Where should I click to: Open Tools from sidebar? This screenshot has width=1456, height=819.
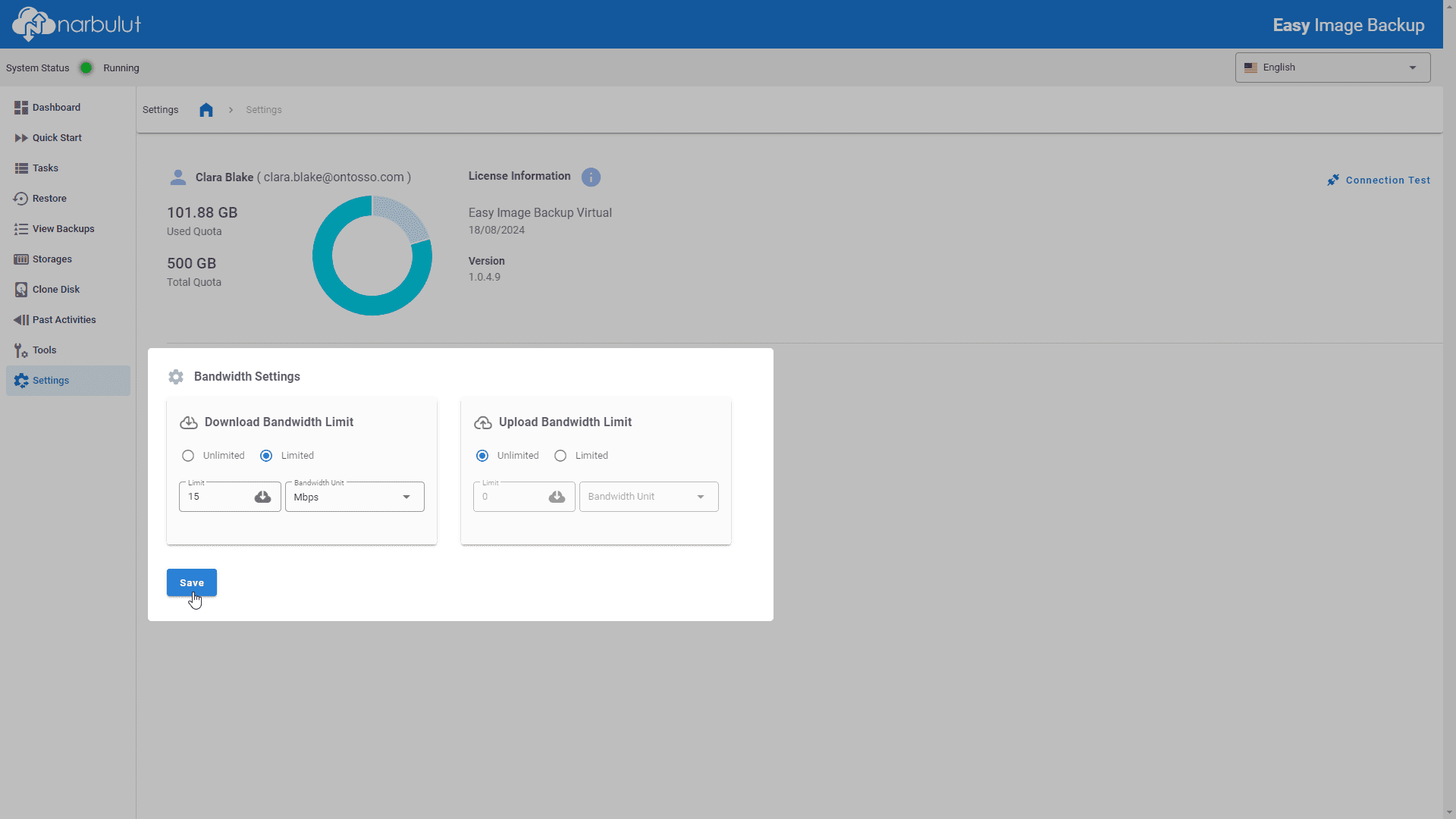click(x=68, y=350)
